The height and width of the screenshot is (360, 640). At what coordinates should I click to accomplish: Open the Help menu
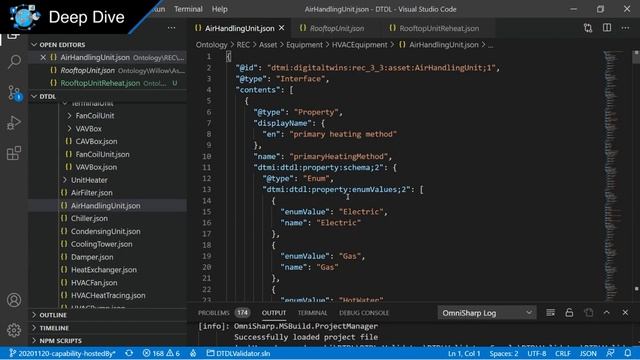(x=220, y=9)
